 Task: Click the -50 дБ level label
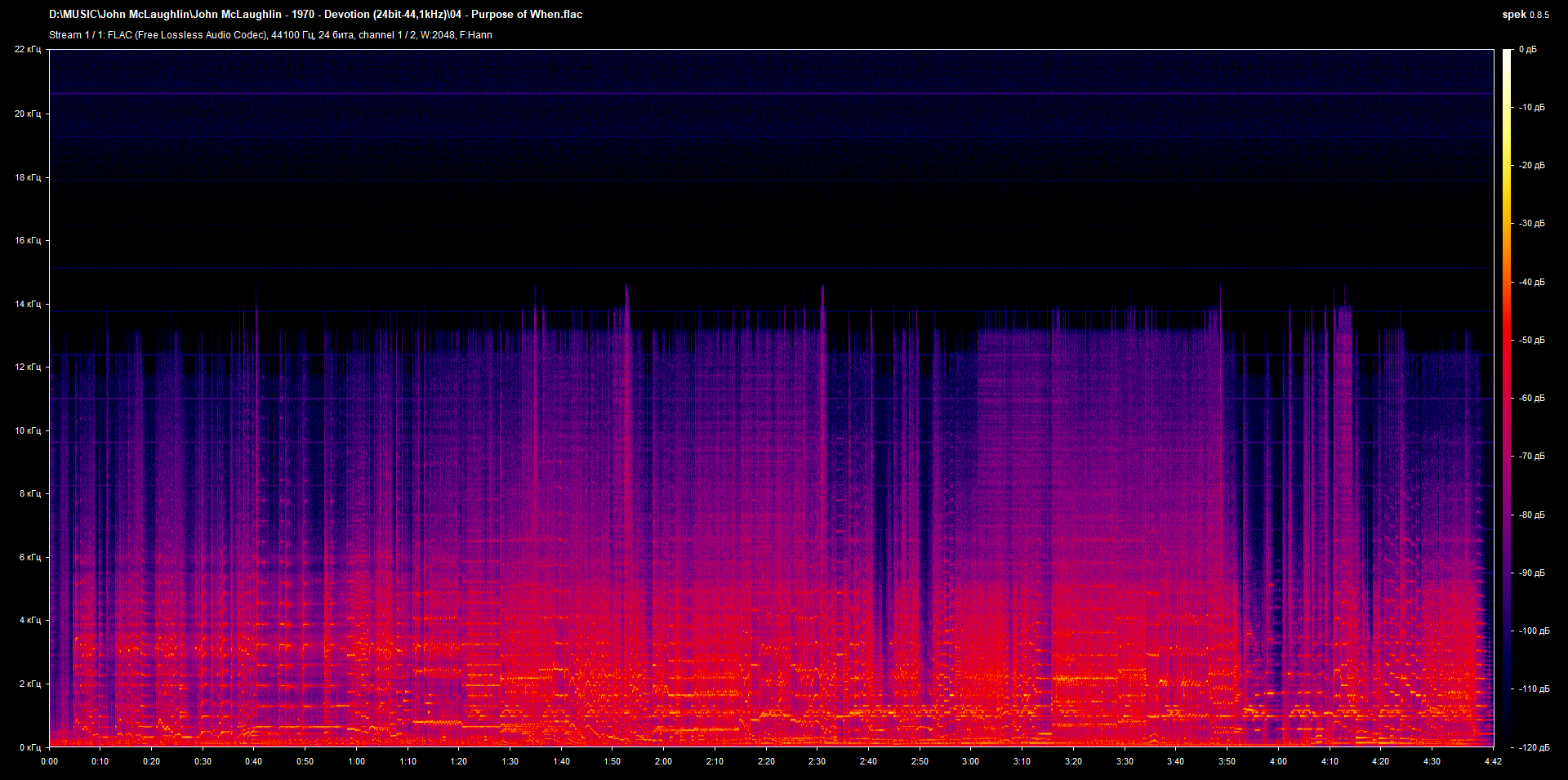(x=1531, y=341)
